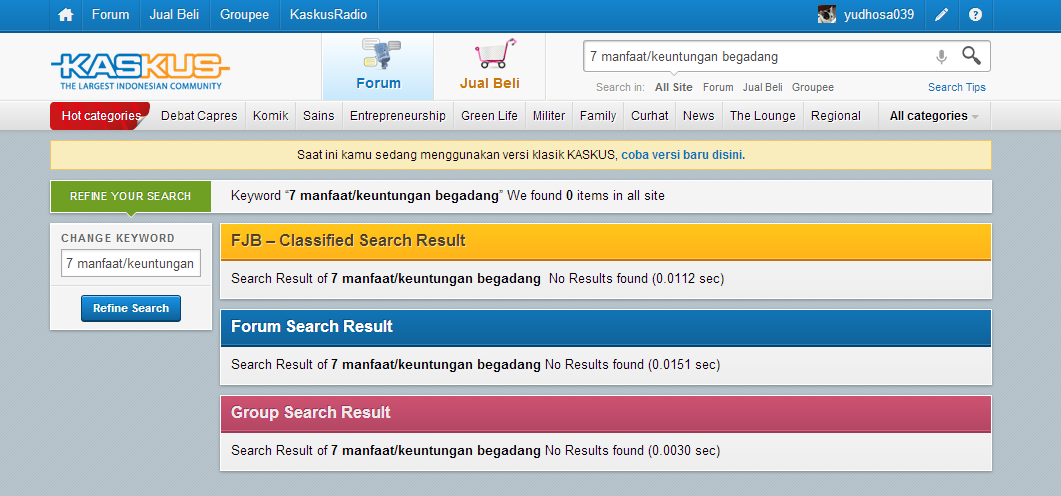
Task: Open the Search Tips link
Action: coord(957,87)
